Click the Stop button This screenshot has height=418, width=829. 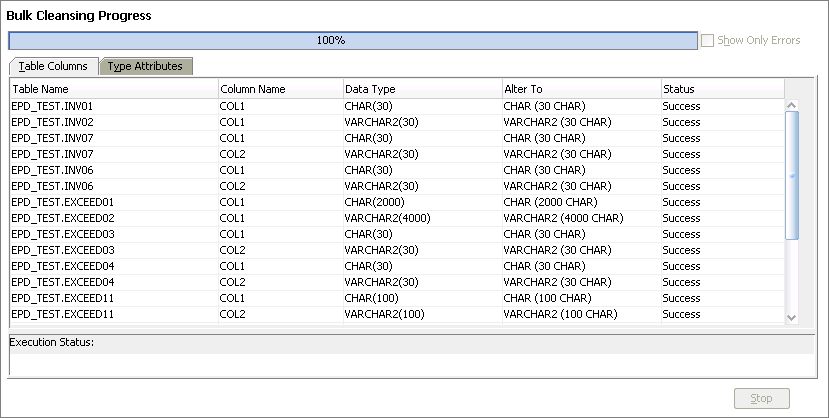(761, 398)
